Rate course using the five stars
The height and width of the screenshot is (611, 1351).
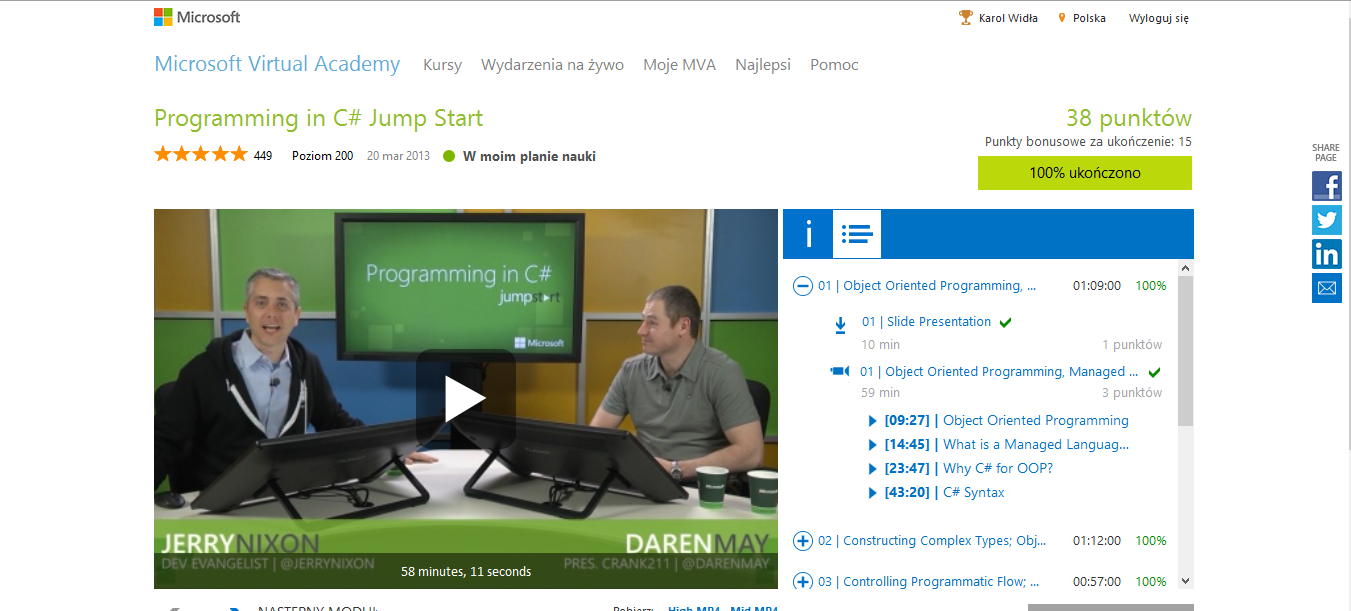point(200,155)
